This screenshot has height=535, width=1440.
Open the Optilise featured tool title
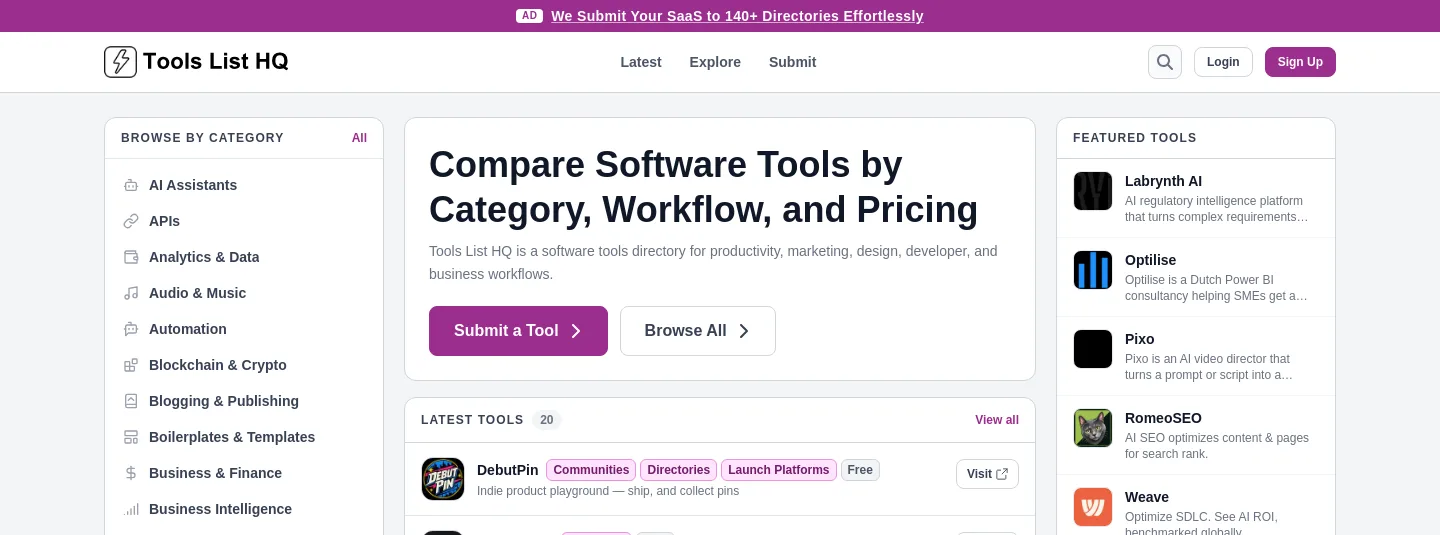pyautogui.click(x=1150, y=260)
